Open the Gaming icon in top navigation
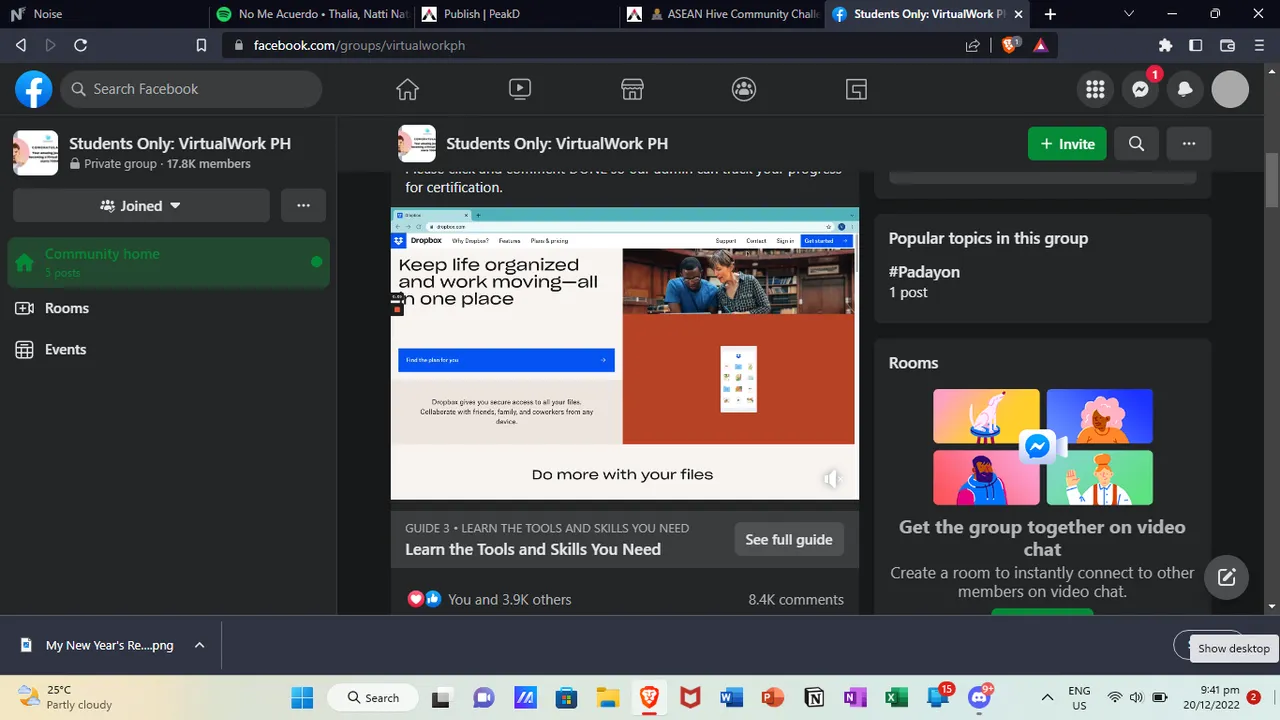1280x720 pixels. tap(856, 89)
